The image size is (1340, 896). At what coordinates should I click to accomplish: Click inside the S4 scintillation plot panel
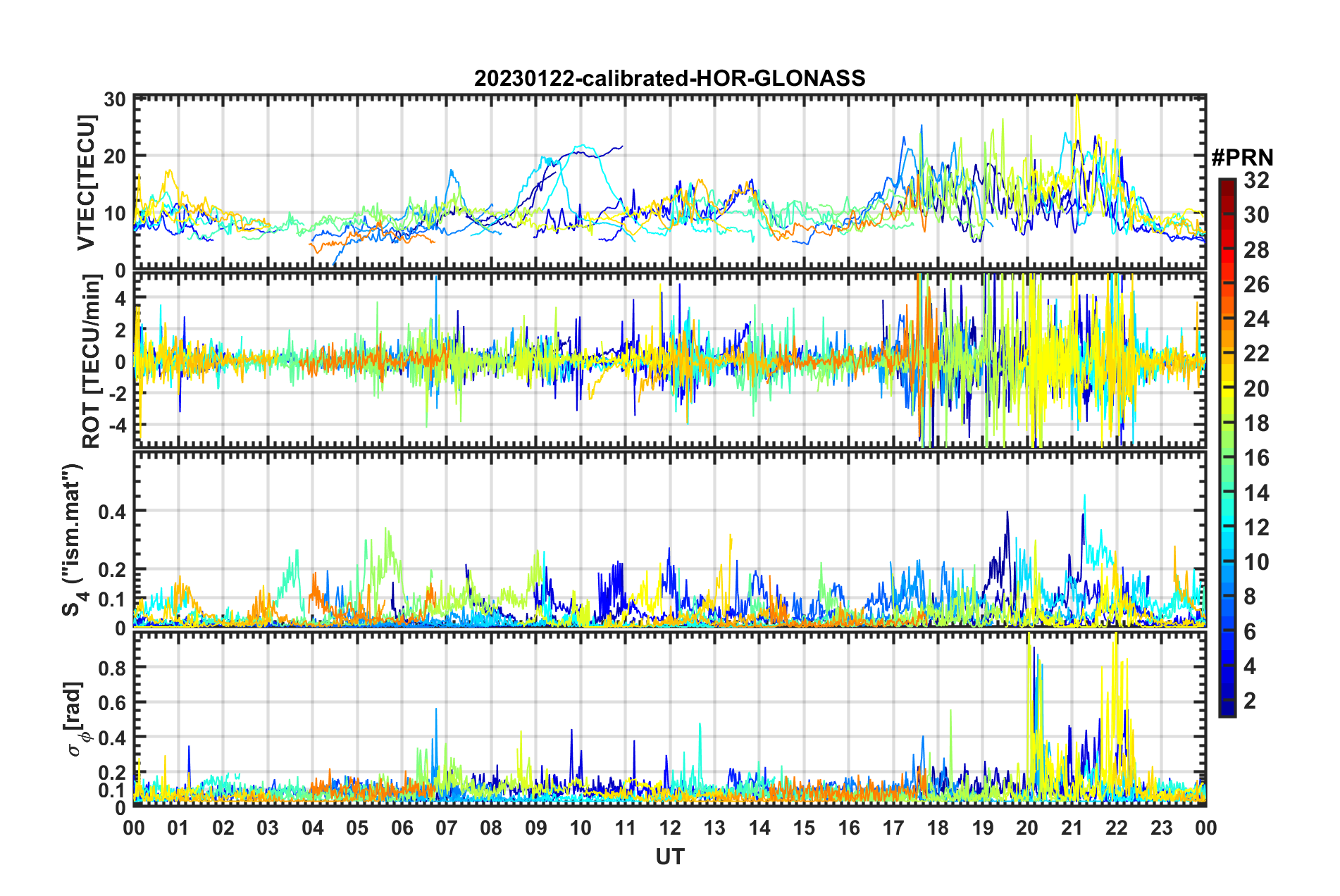pyautogui.click(x=669, y=539)
